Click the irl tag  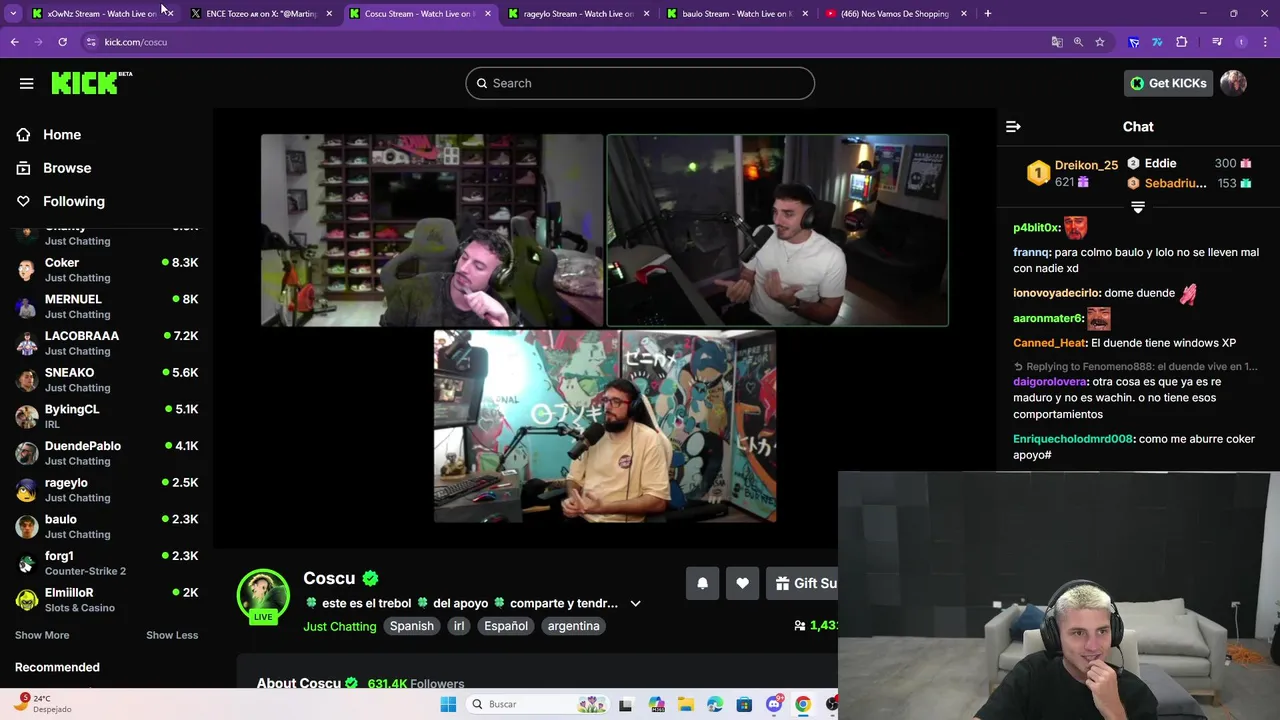(x=459, y=626)
